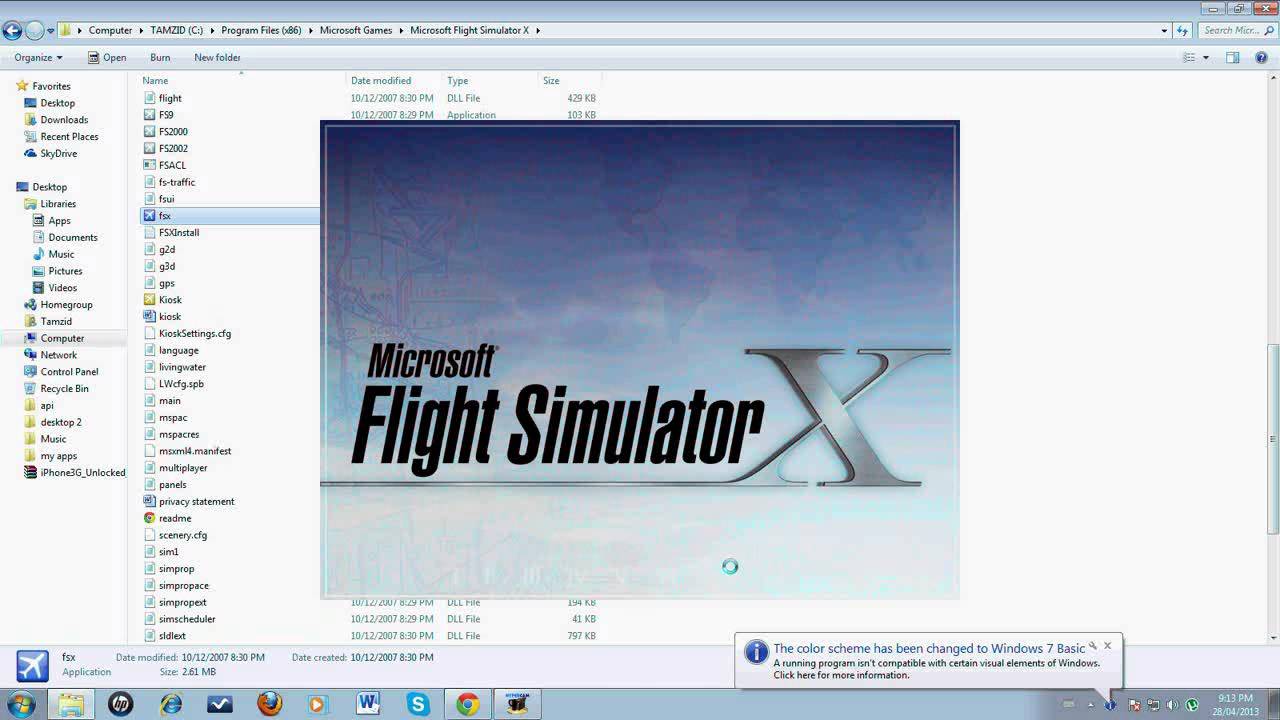Viewport: 1280px width, 720px height.
Task: Select the iPhone3G_Unlocked folder in navigation pane
Action: [82, 473]
